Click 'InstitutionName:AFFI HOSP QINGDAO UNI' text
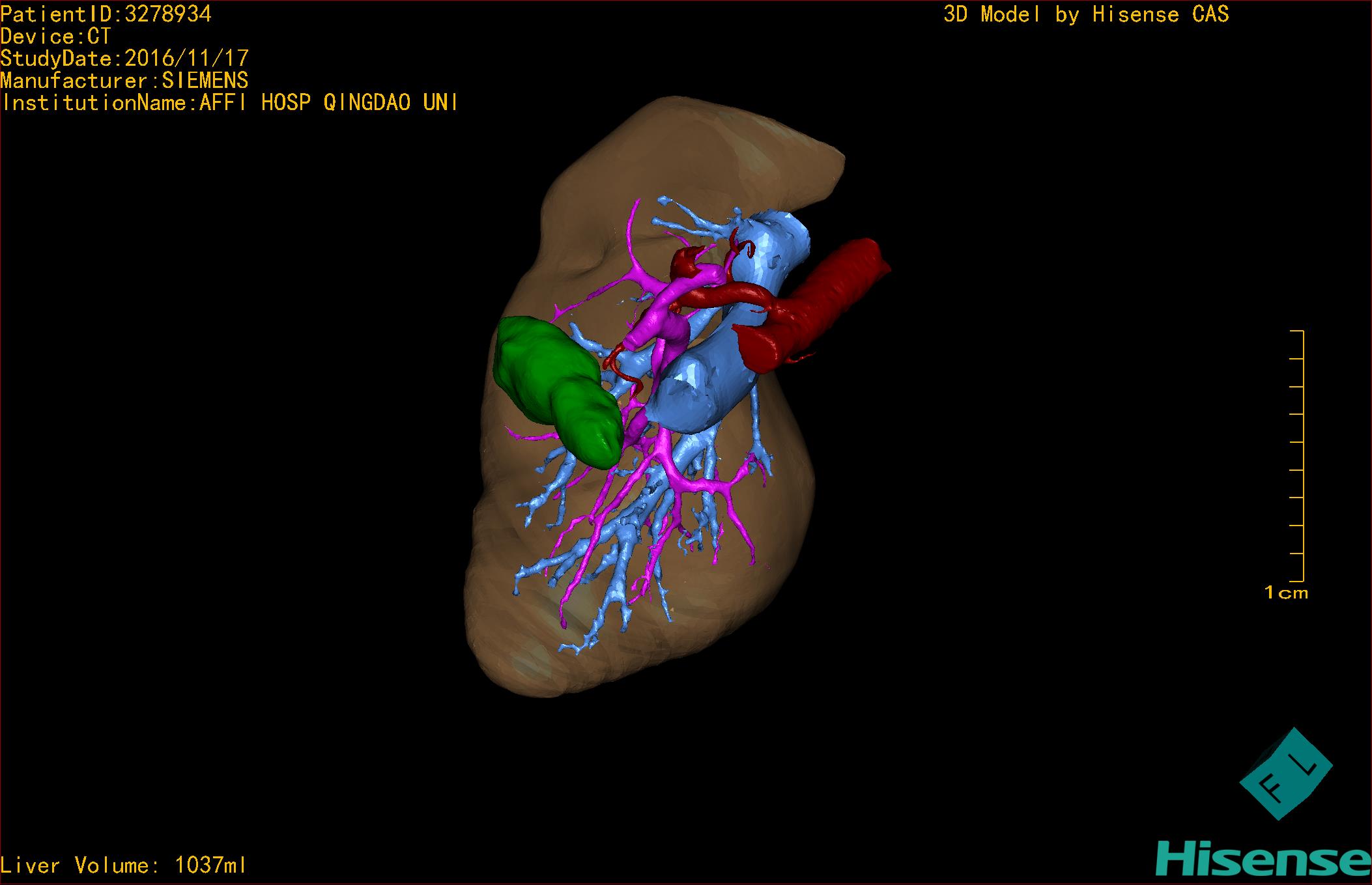The width and height of the screenshot is (1372, 885). click(x=229, y=103)
